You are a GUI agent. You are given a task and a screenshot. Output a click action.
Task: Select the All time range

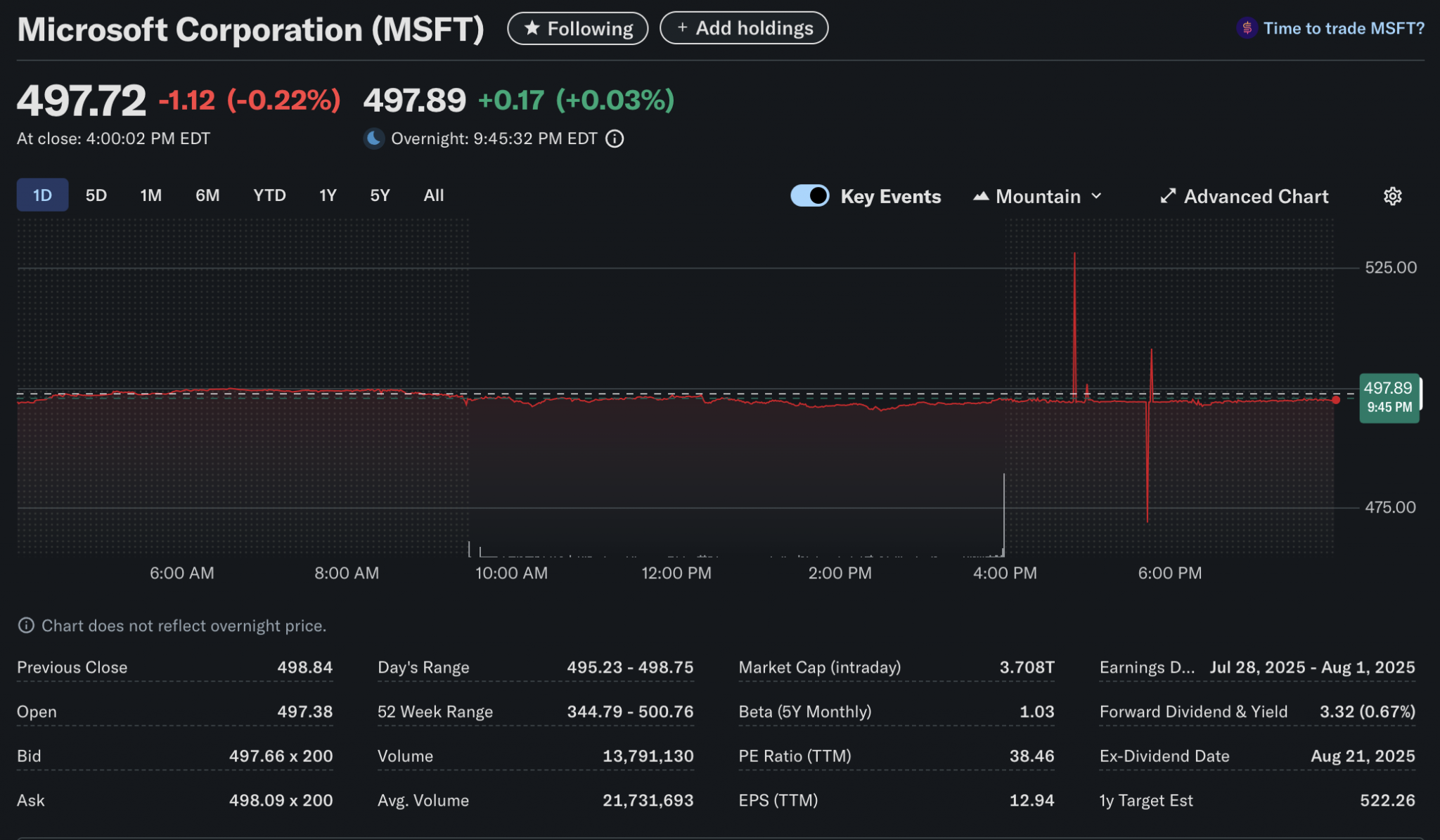[x=433, y=195]
